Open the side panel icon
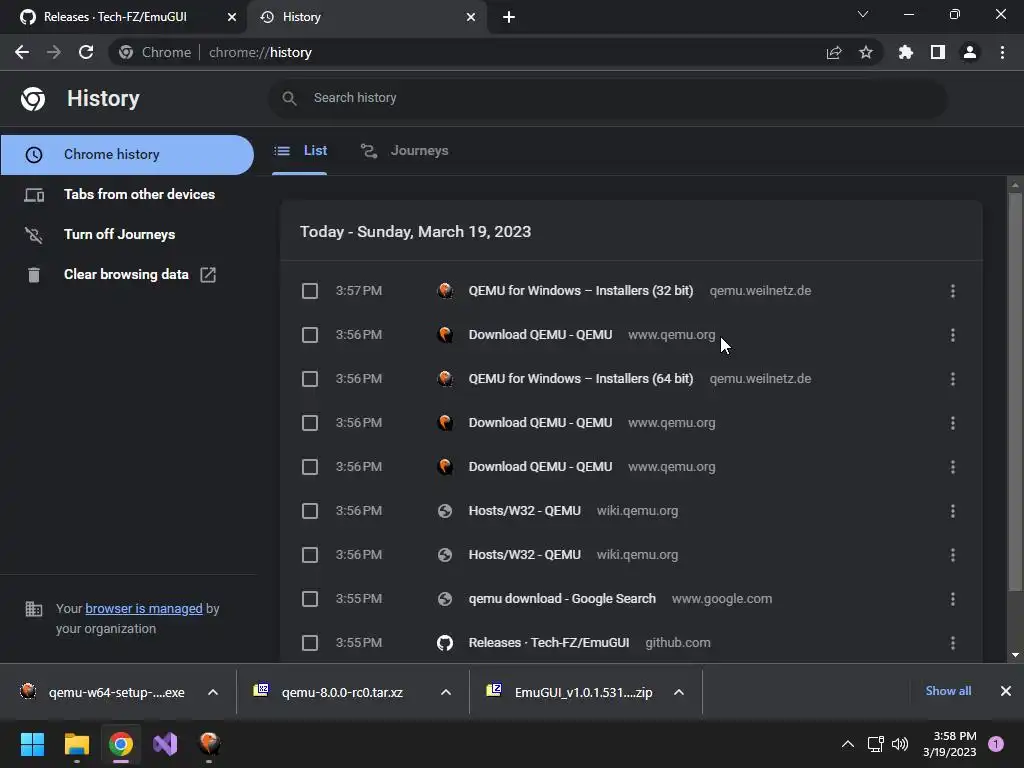The width and height of the screenshot is (1024, 768). point(938,52)
